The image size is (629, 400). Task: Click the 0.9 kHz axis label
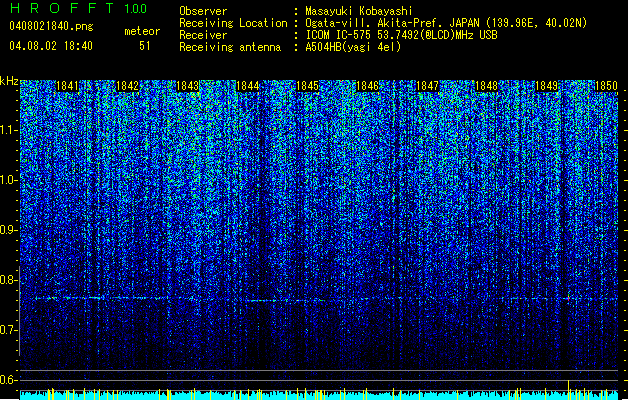(x=9, y=230)
